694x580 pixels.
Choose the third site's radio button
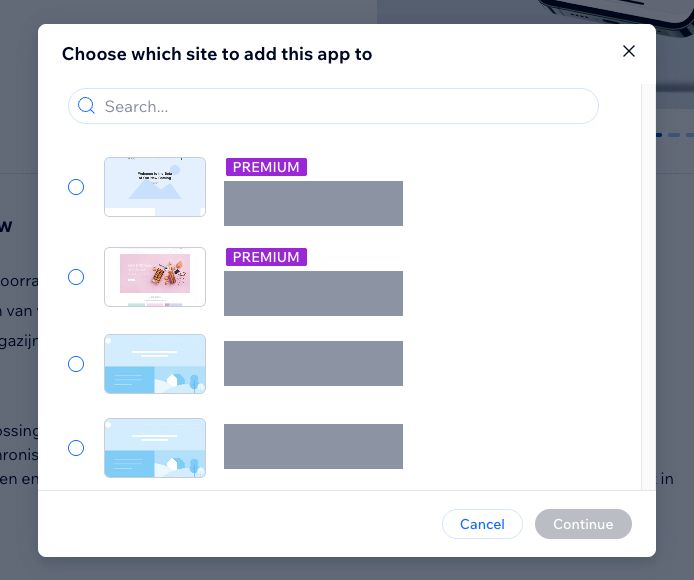[x=76, y=364]
